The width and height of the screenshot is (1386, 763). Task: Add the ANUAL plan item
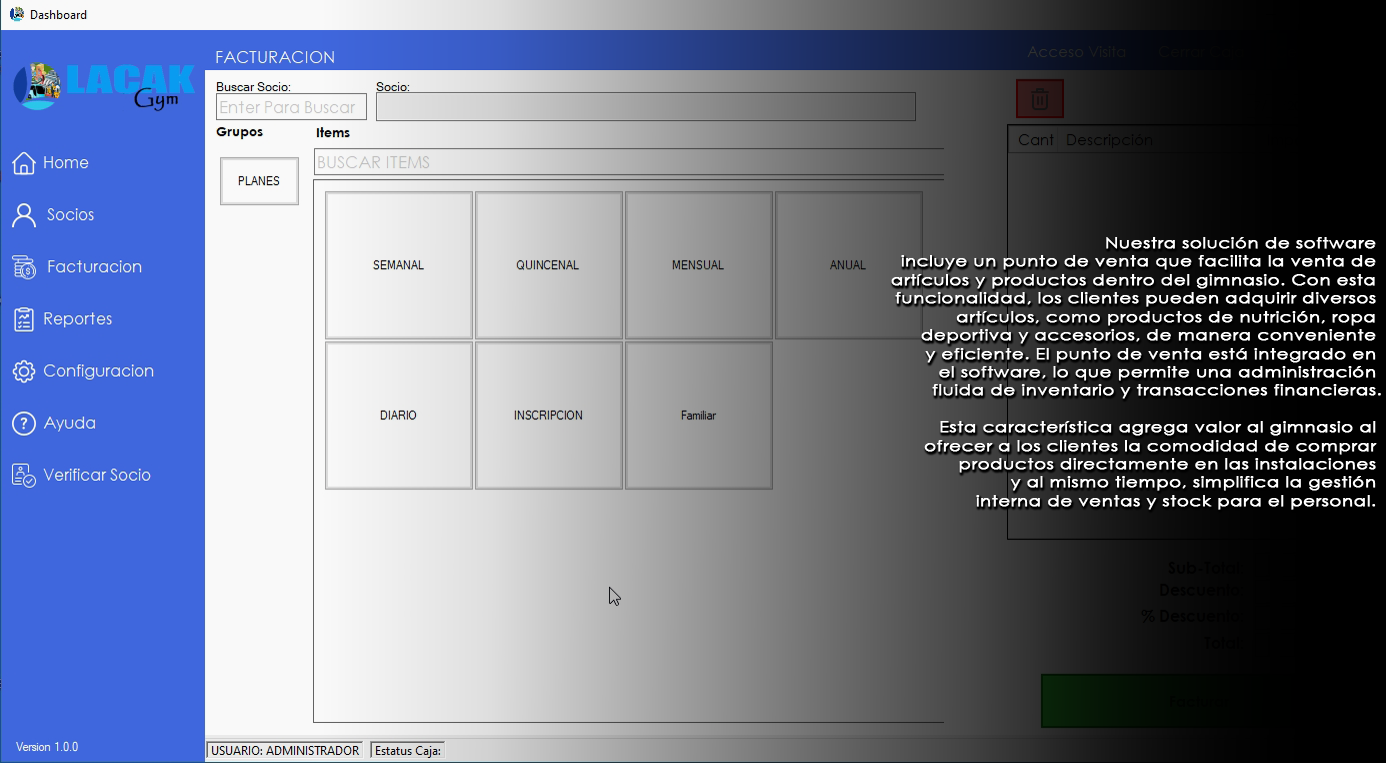click(x=848, y=265)
